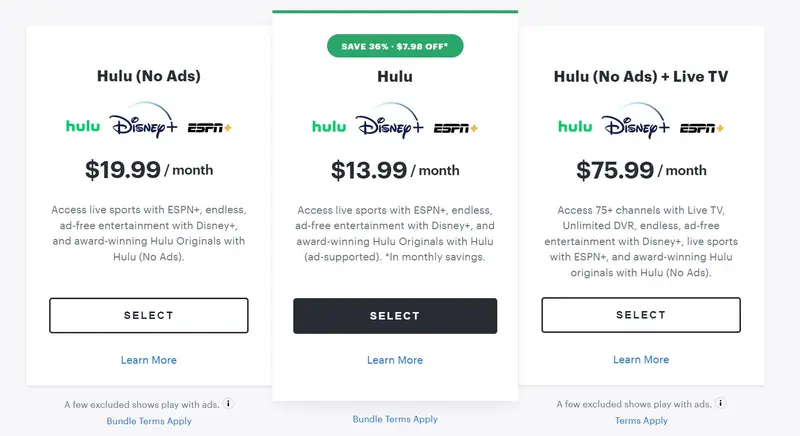Open the info icon under Hulu (No Ads) card
This screenshot has height=436, width=800.
pyautogui.click(x=228, y=404)
